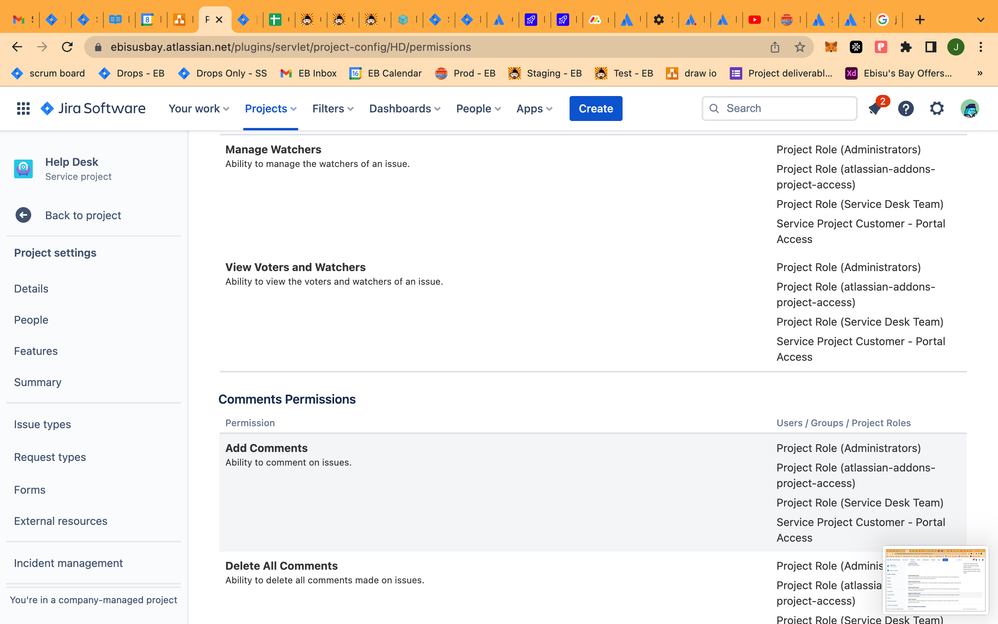This screenshot has width=998, height=624.
Task: Open Details in project settings
Action: (31, 288)
